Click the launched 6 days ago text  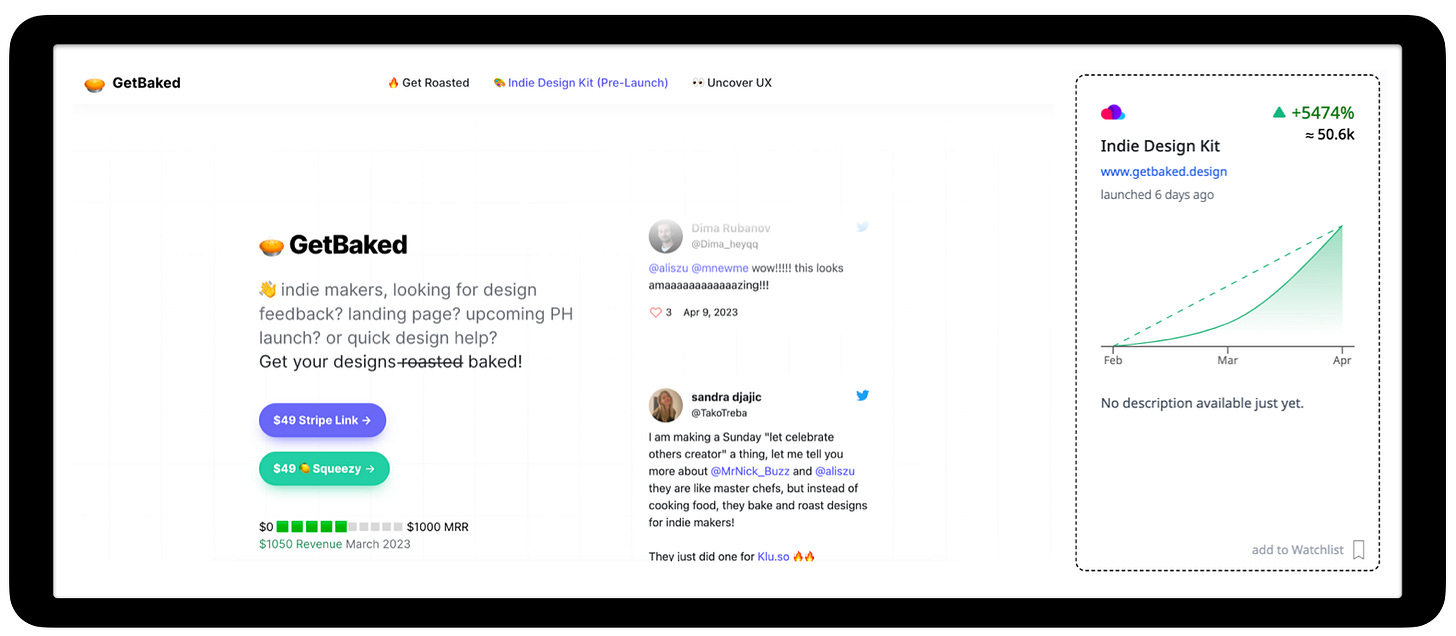coord(1157,195)
